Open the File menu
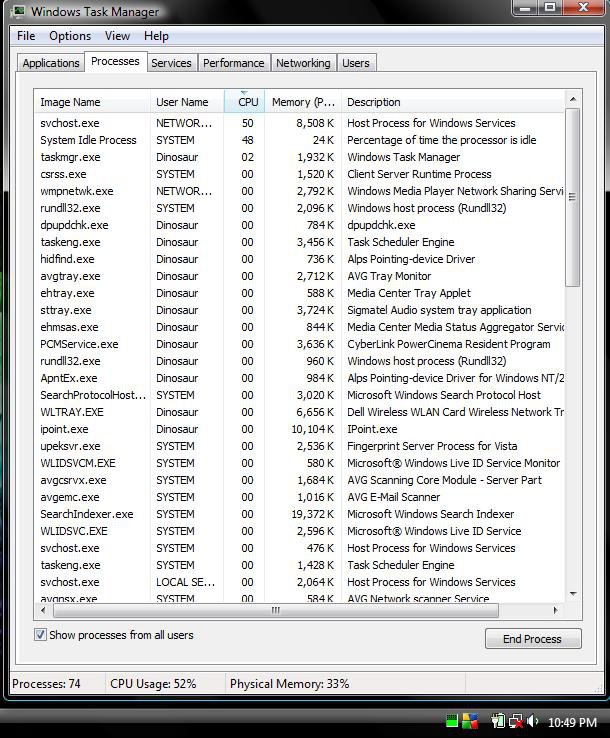Viewport: 610px width, 738px height. pos(26,36)
